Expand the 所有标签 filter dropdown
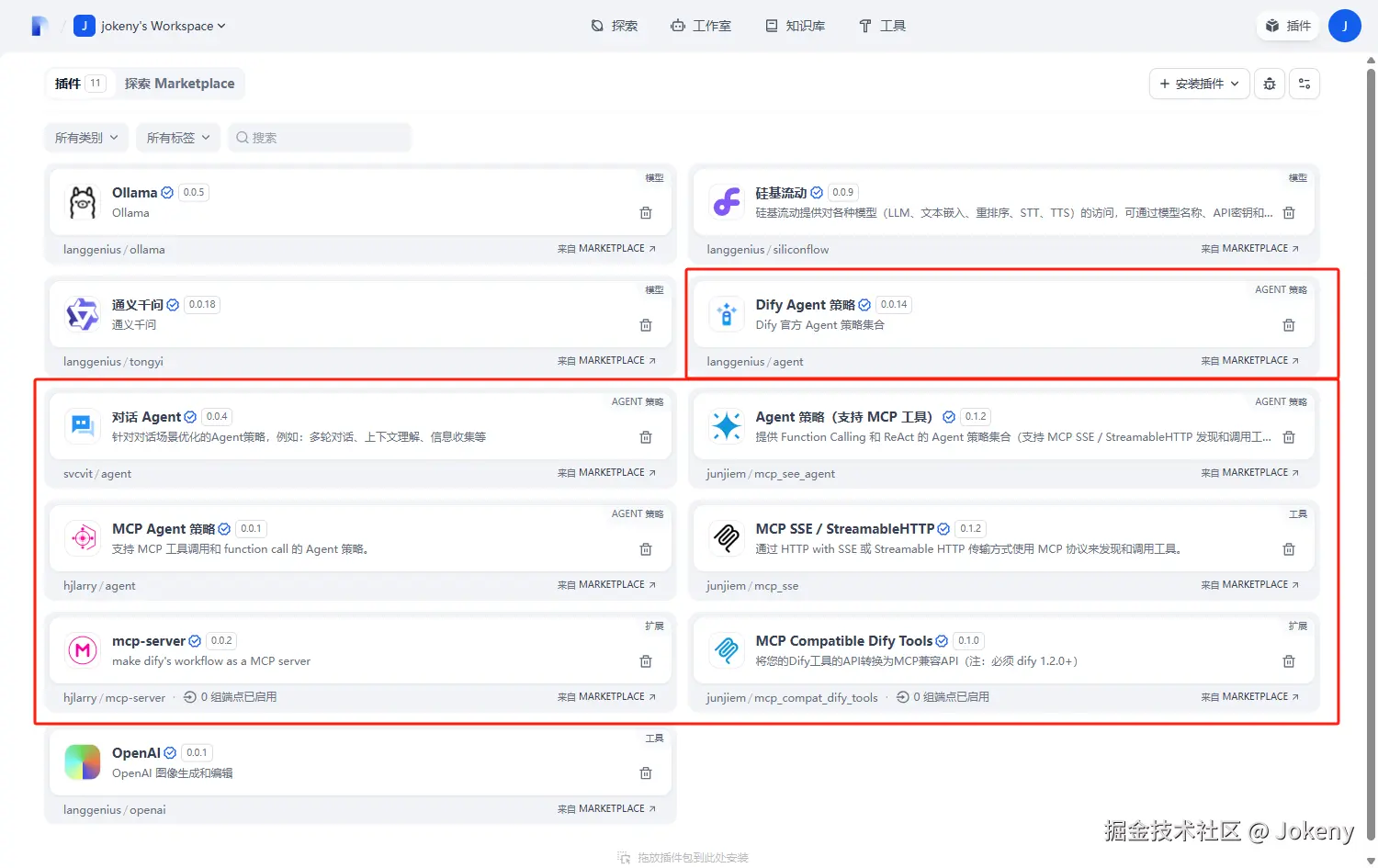The width and height of the screenshot is (1378, 868). tap(178, 138)
